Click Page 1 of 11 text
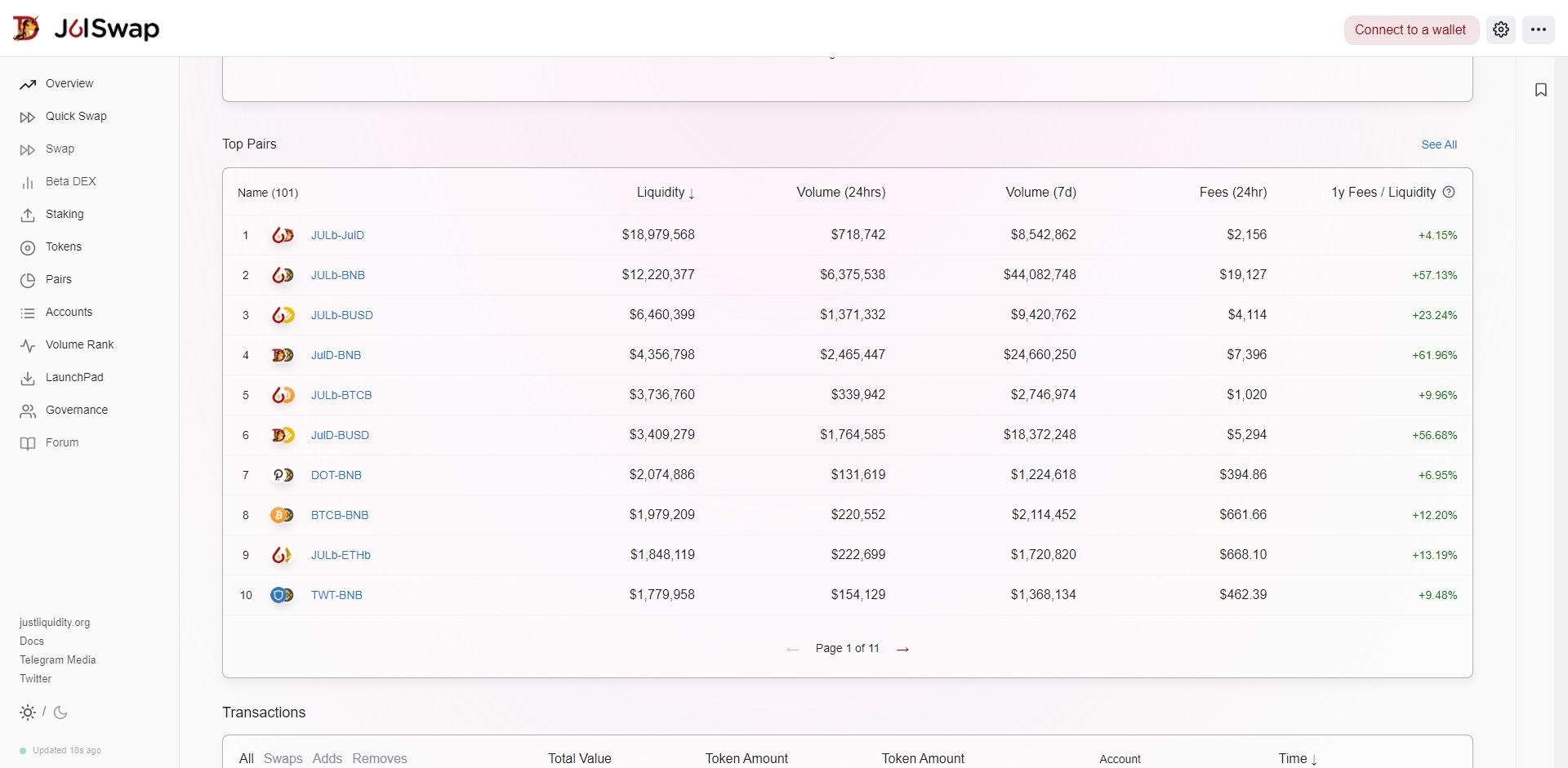1568x768 pixels. point(848,648)
